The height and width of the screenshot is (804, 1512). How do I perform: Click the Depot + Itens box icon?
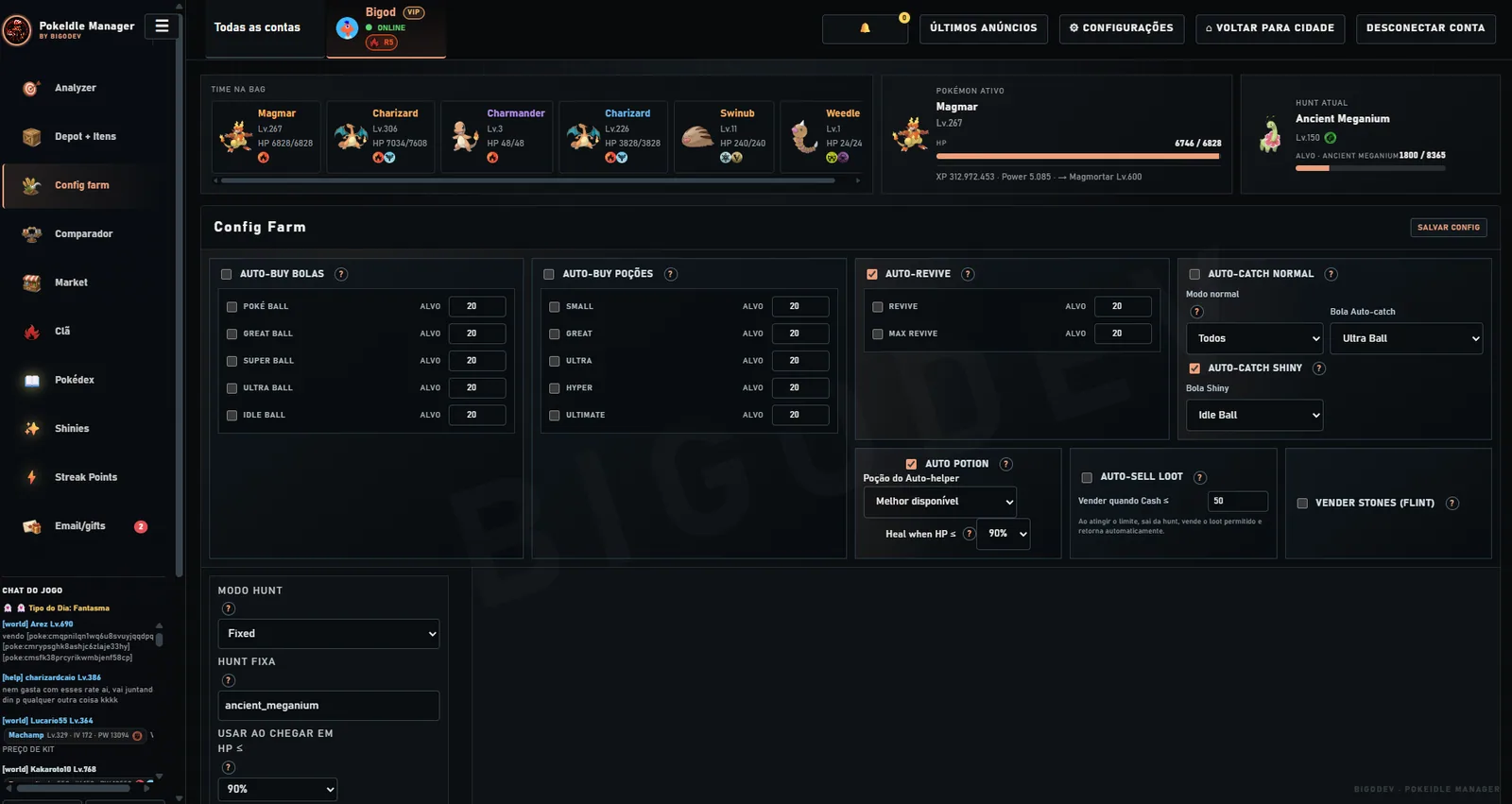coord(31,137)
